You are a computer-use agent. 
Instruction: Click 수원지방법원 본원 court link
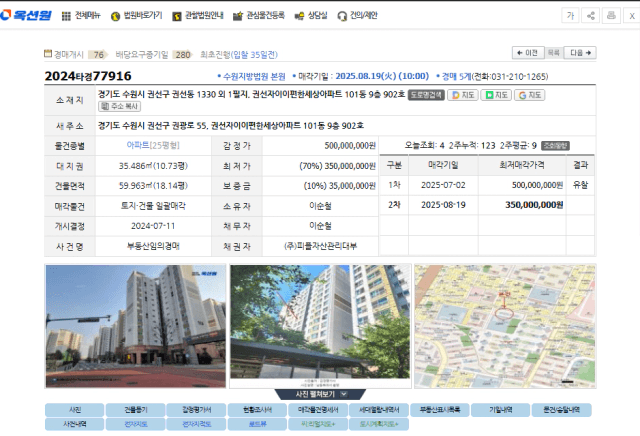pyautogui.click(x=254, y=76)
